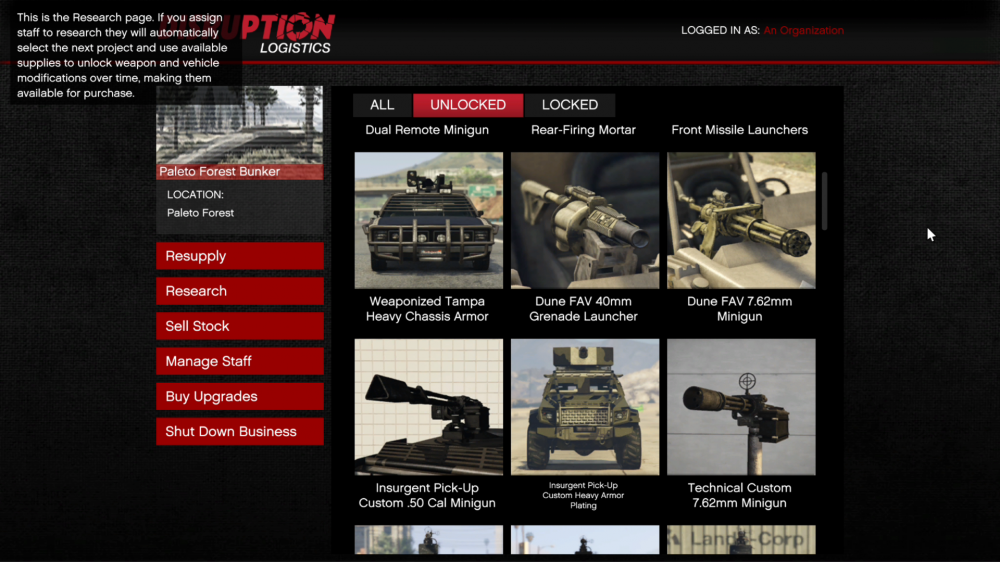Click the Resupply button
This screenshot has height=562, width=1000.
tap(240, 256)
